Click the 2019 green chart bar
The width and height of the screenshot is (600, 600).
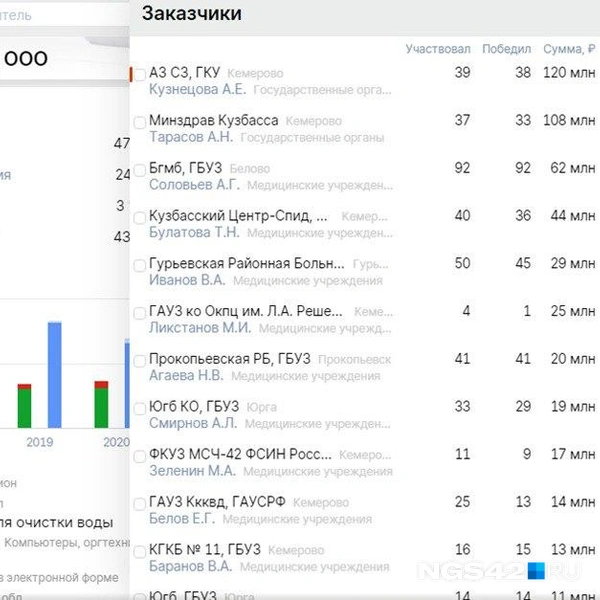tap(24, 408)
